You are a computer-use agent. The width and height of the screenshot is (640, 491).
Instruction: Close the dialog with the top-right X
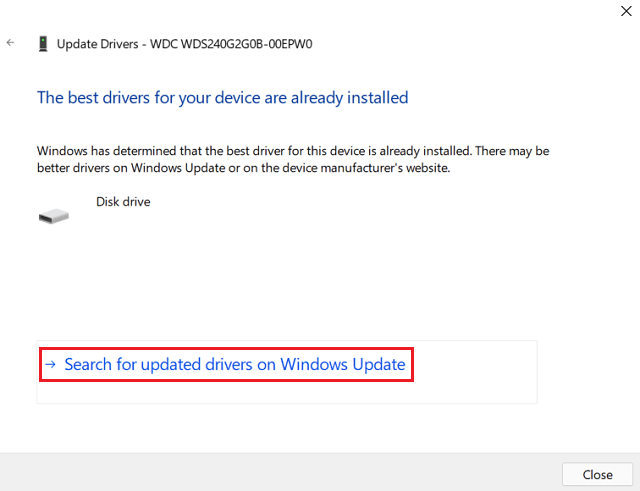625,11
